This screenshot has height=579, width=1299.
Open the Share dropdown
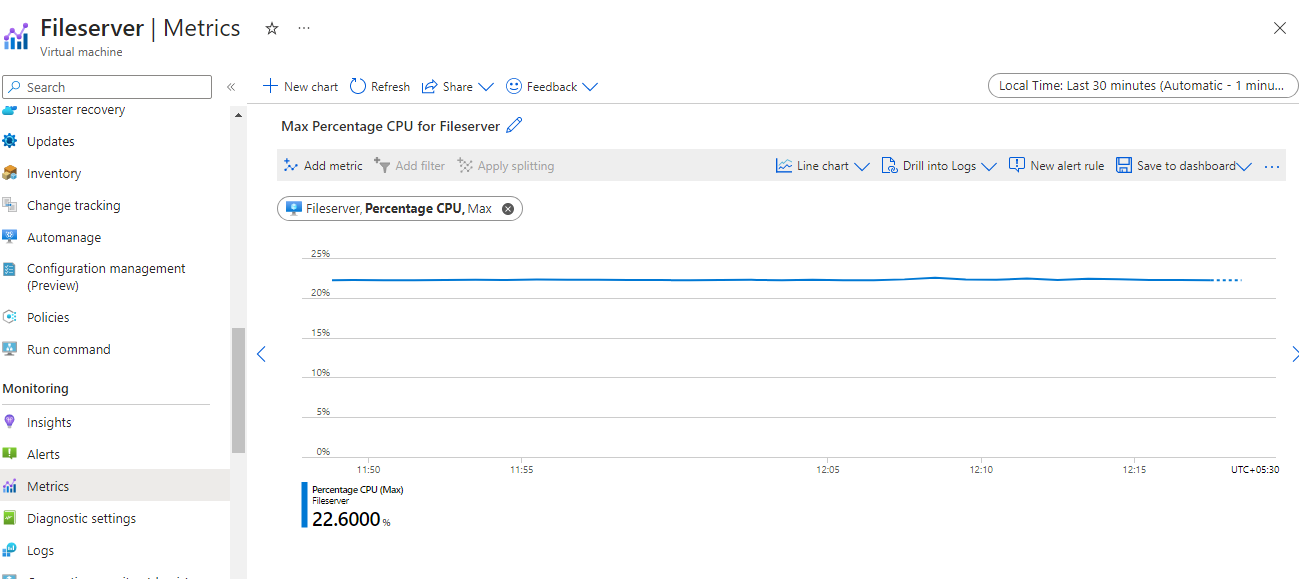click(458, 86)
